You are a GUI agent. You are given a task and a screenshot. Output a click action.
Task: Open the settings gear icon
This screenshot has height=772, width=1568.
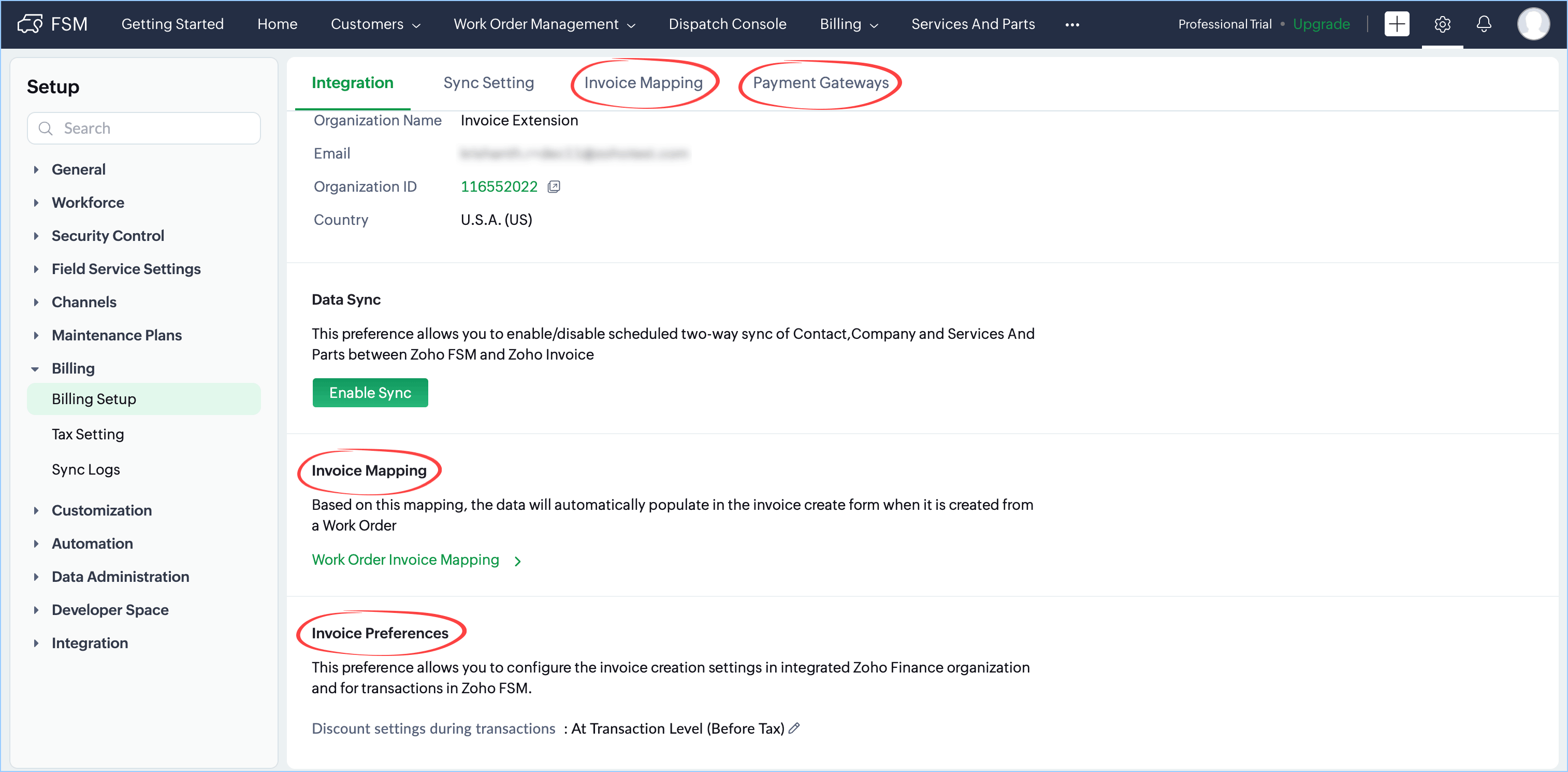click(x=1442, y=24)
